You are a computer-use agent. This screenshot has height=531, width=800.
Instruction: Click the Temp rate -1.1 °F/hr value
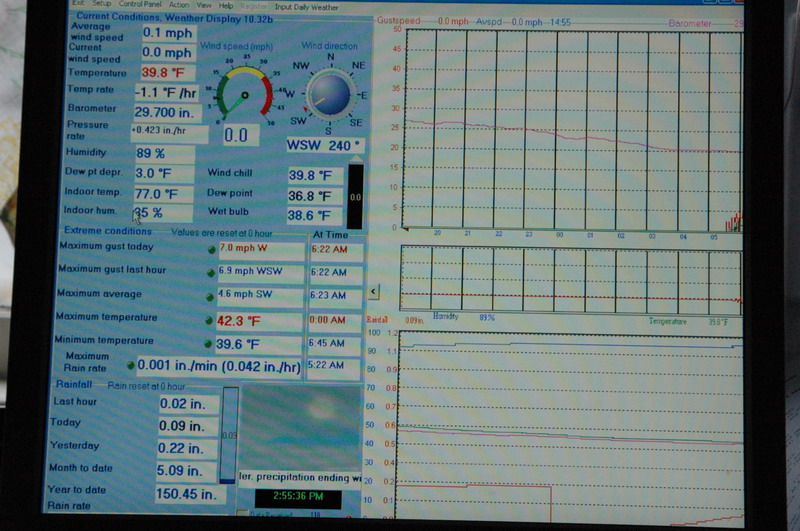[166, 92]
